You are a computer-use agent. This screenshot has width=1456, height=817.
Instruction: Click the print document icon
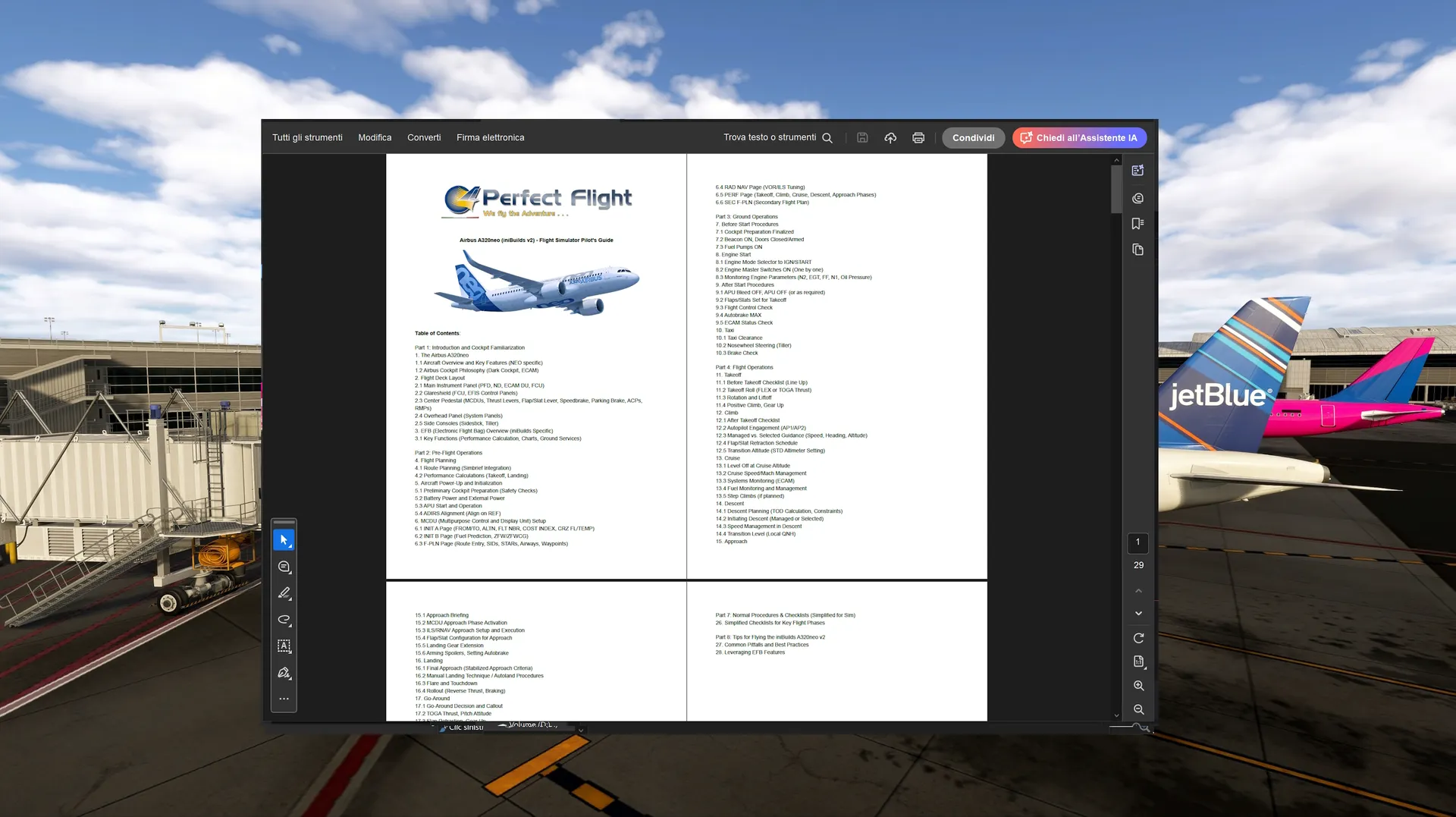coord(918,138)
